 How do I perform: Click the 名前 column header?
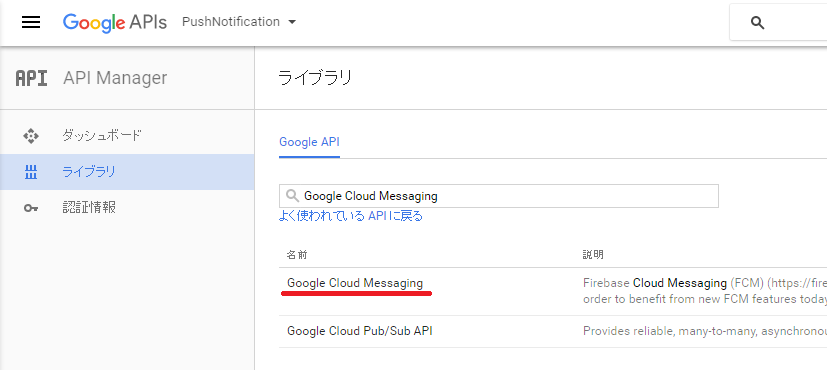(297, 255)
